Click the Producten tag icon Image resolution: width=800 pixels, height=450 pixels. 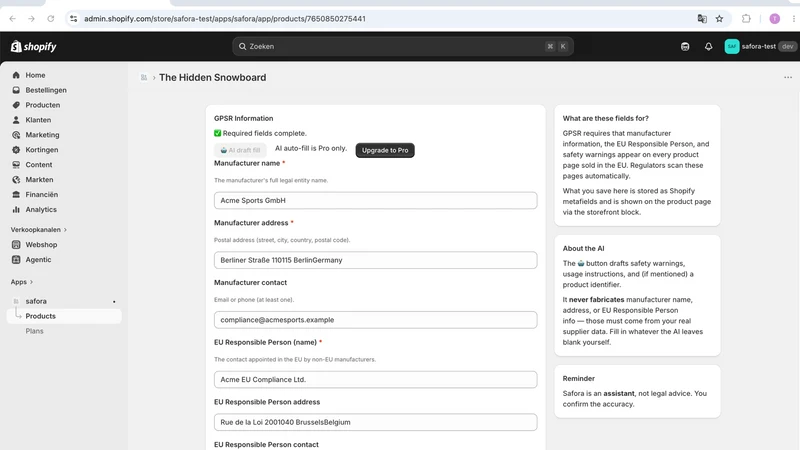(x=16, y=105)
